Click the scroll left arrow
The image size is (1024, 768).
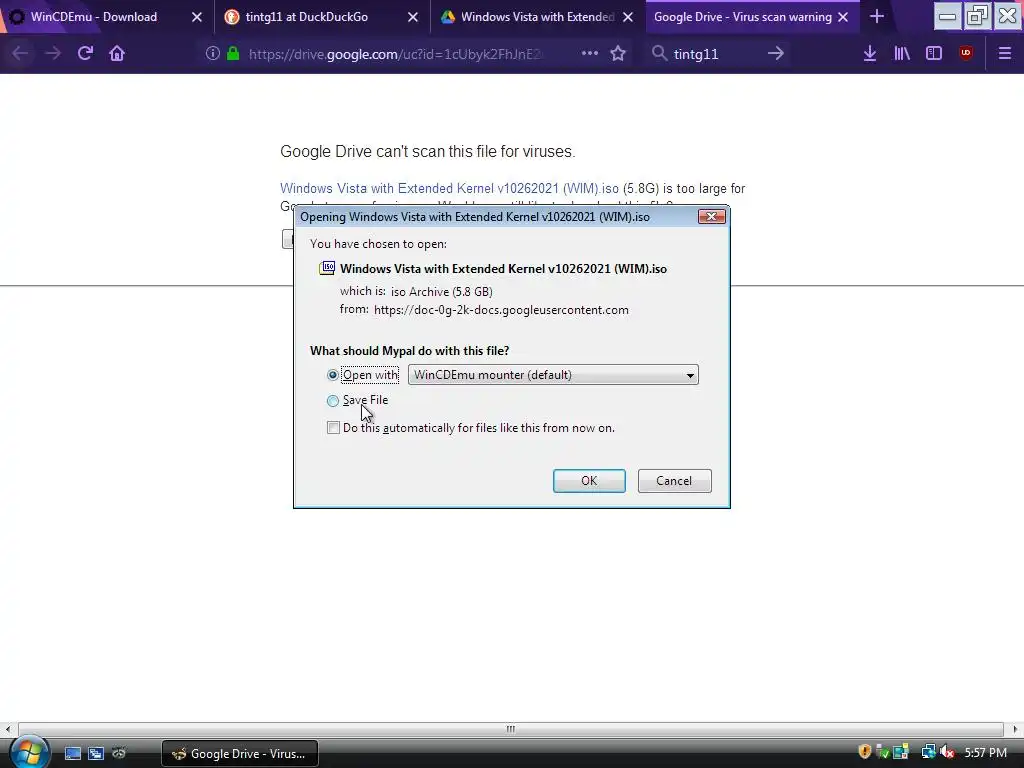8,729
